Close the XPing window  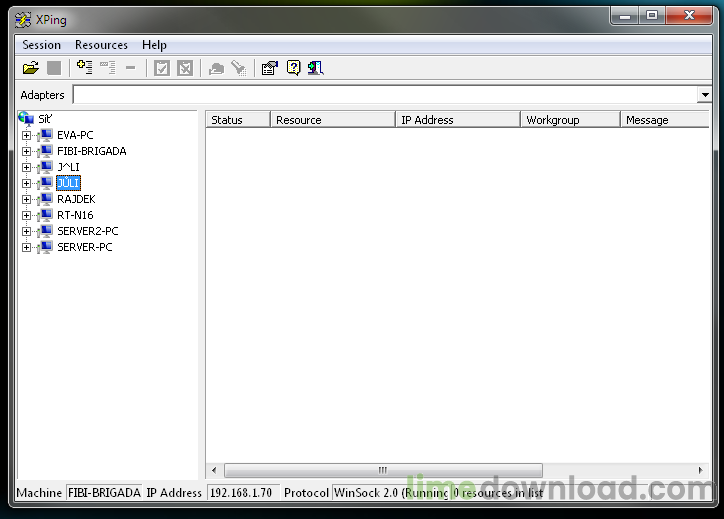[x=689, y=15]
